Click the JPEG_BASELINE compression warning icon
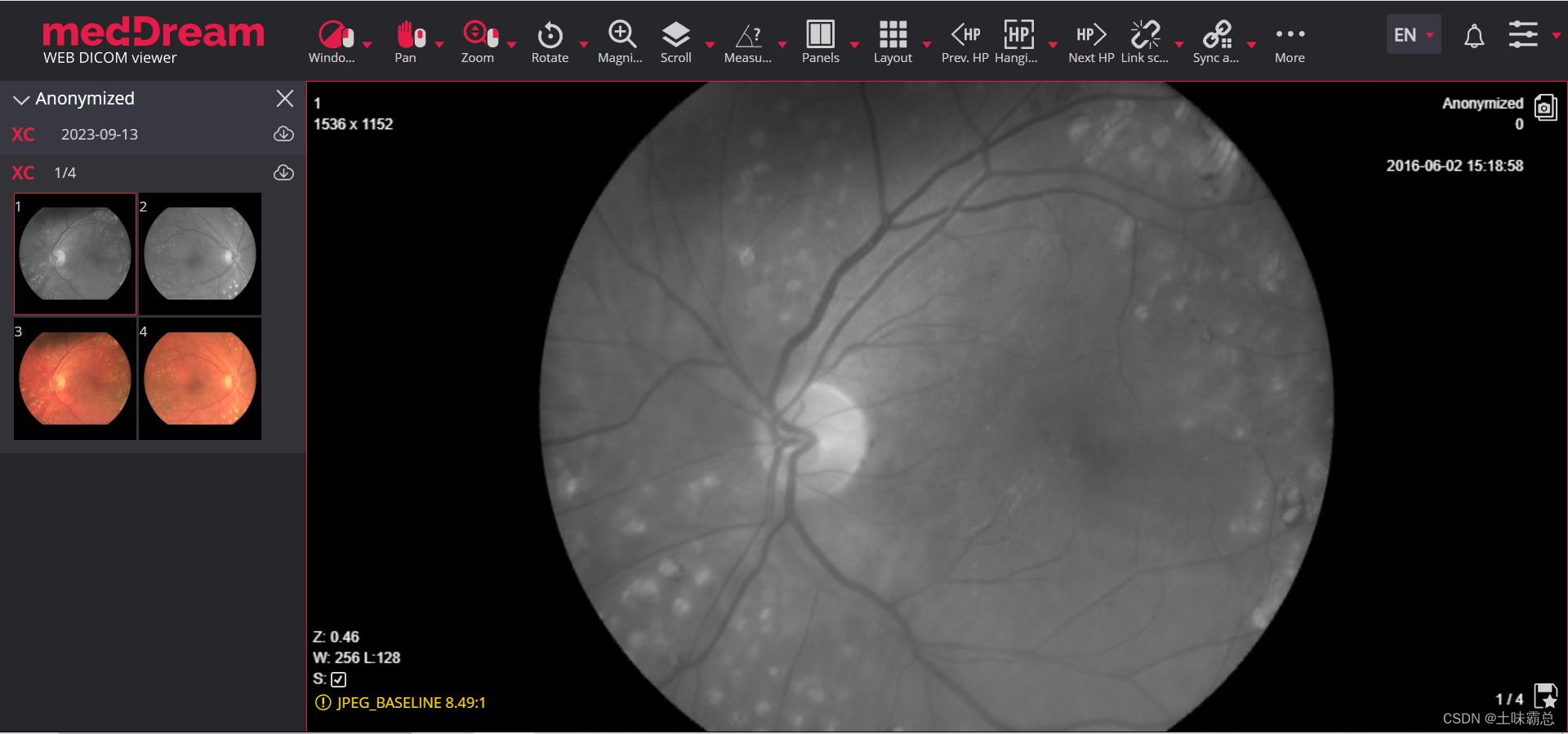This screenshot has width=1568, height=734. [x=323, y=702]
